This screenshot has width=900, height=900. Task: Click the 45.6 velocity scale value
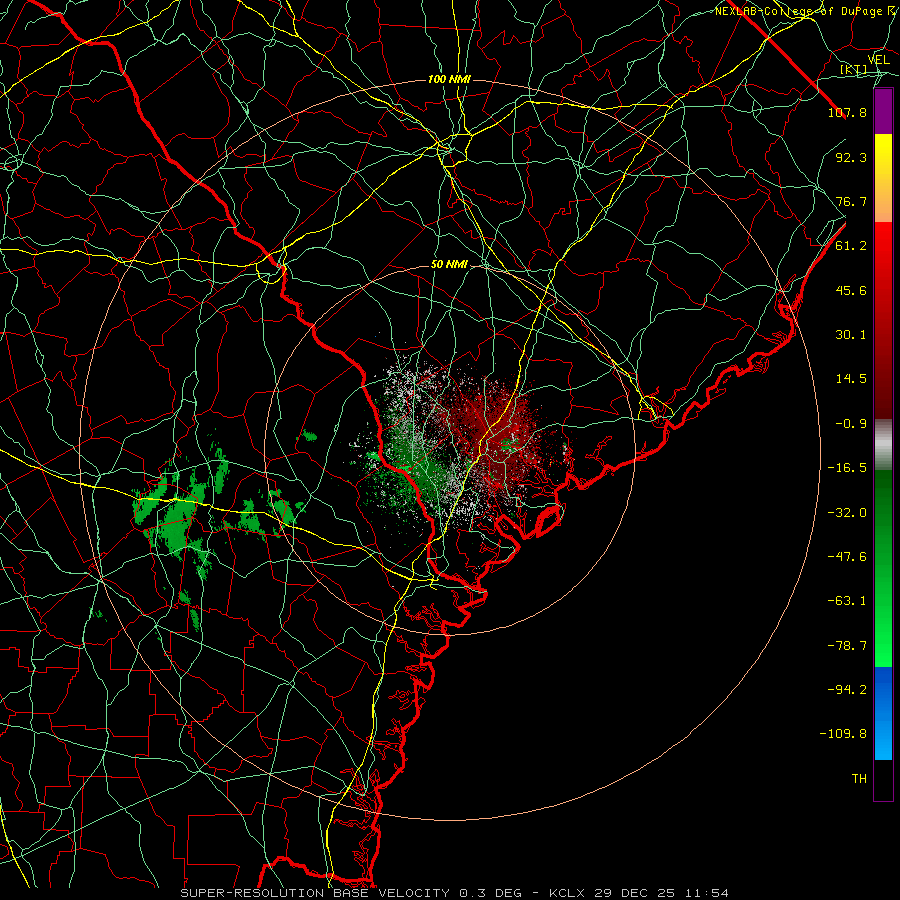(x=851, y=290)
